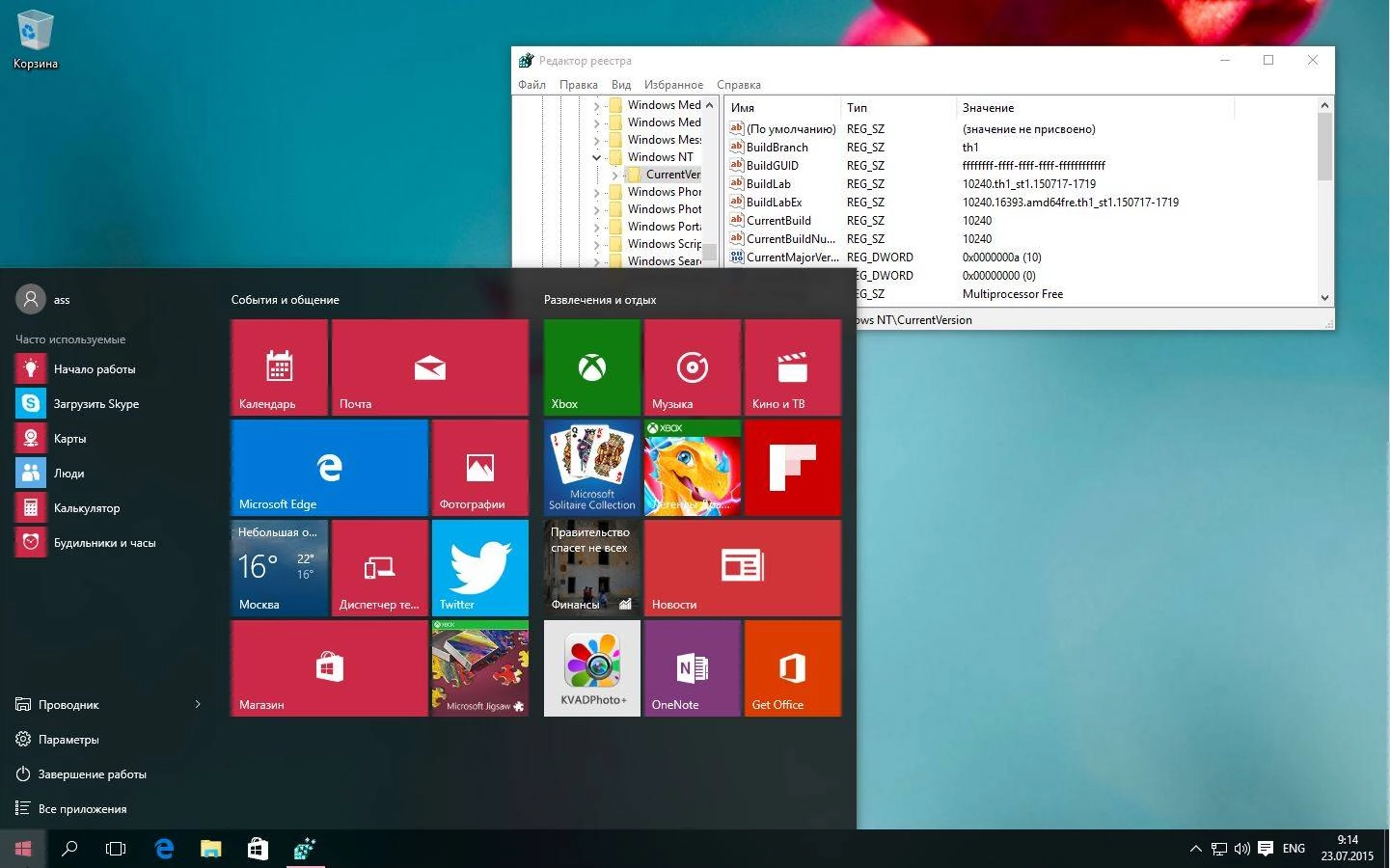The height and width of the screenshot is (868, 1390).
Task: Open the clock and date in tray
Action: [1348, 849]
